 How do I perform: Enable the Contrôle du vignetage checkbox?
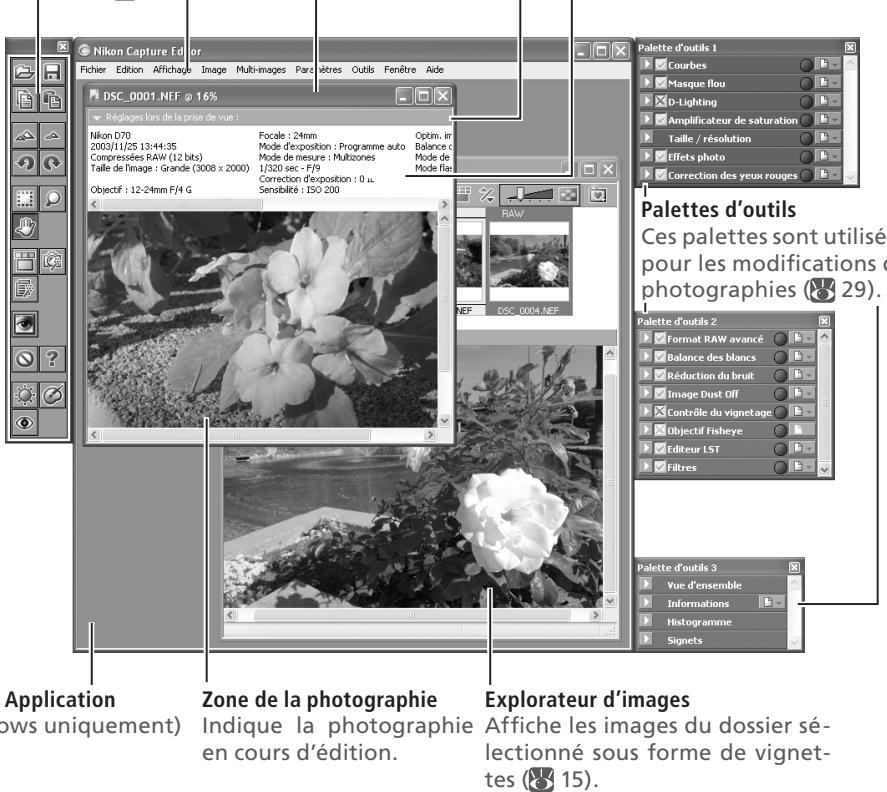[x=660, y=411]
